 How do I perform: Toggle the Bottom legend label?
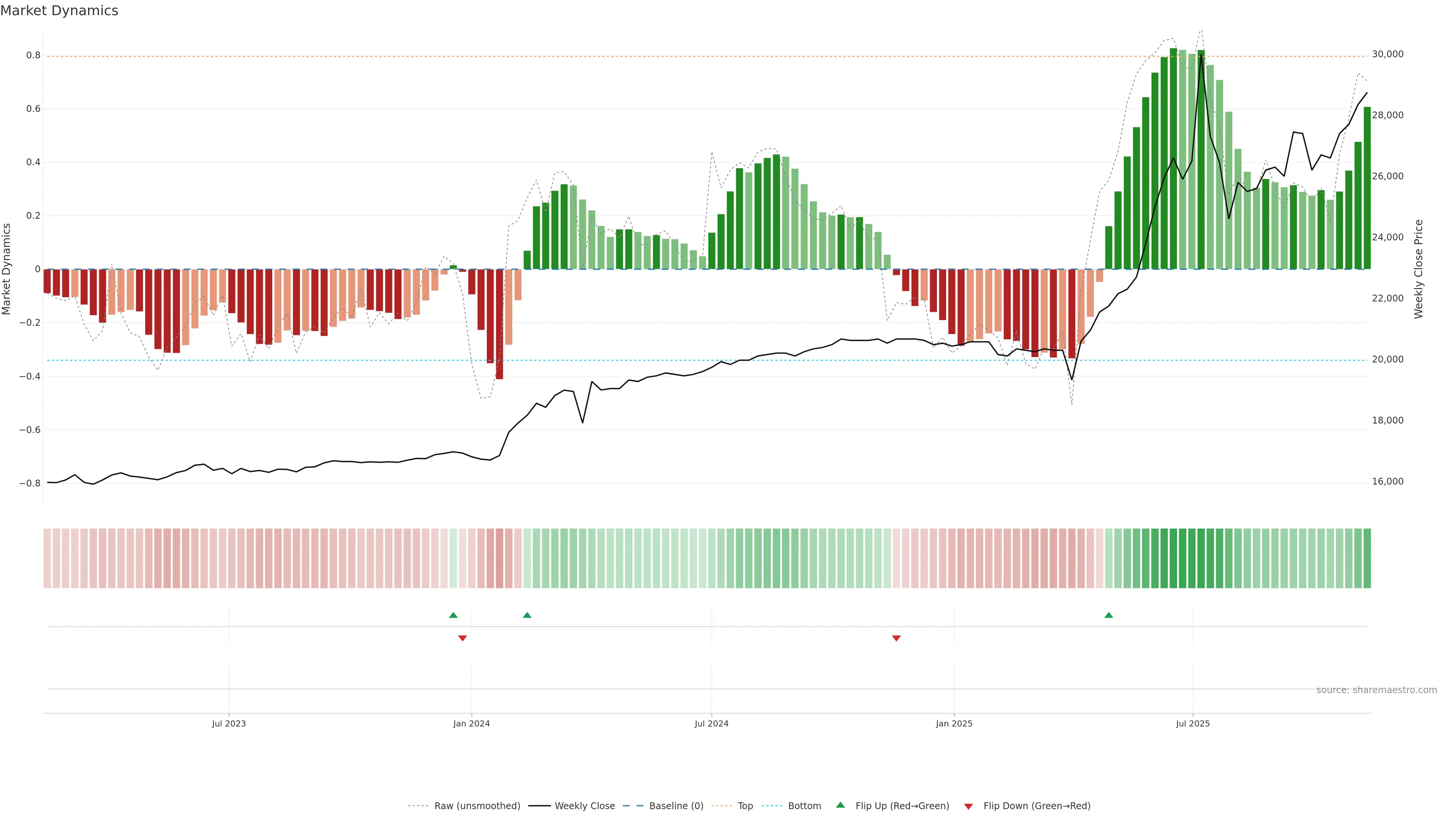804,806
